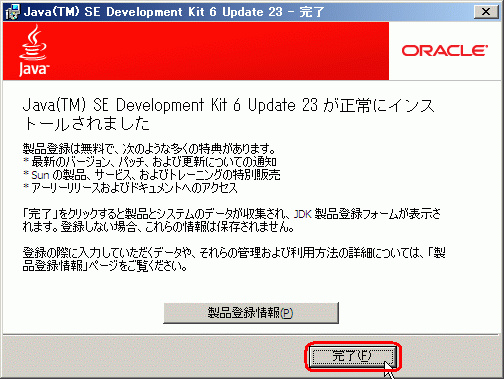Click the installer icon in the title bar

12,12
